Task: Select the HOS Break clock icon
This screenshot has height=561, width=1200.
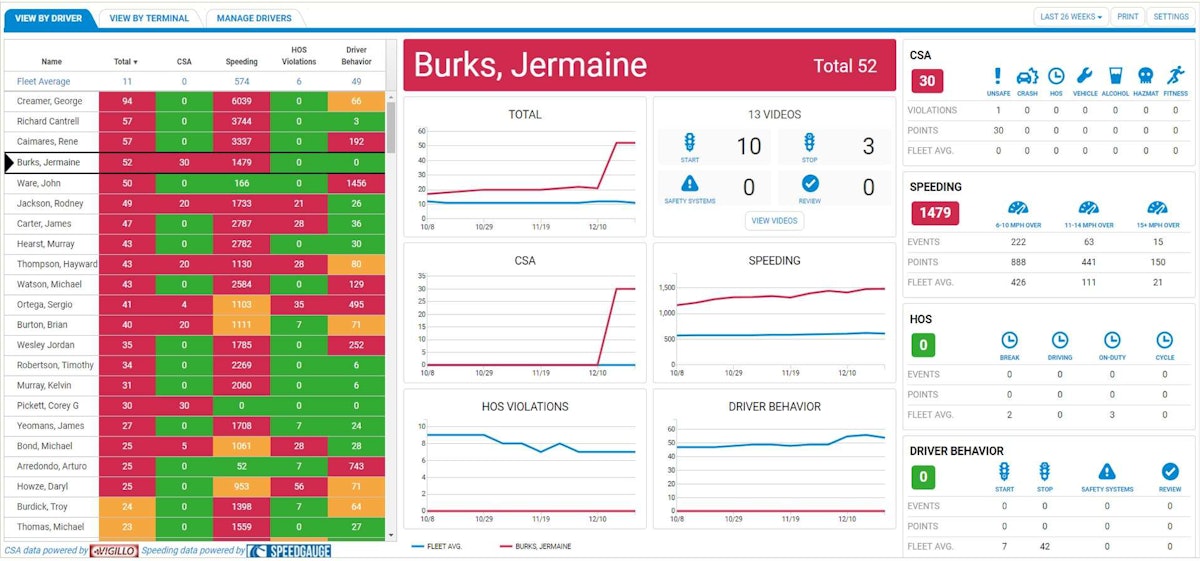Action: pyautogui.click(x=1009, y=340)
